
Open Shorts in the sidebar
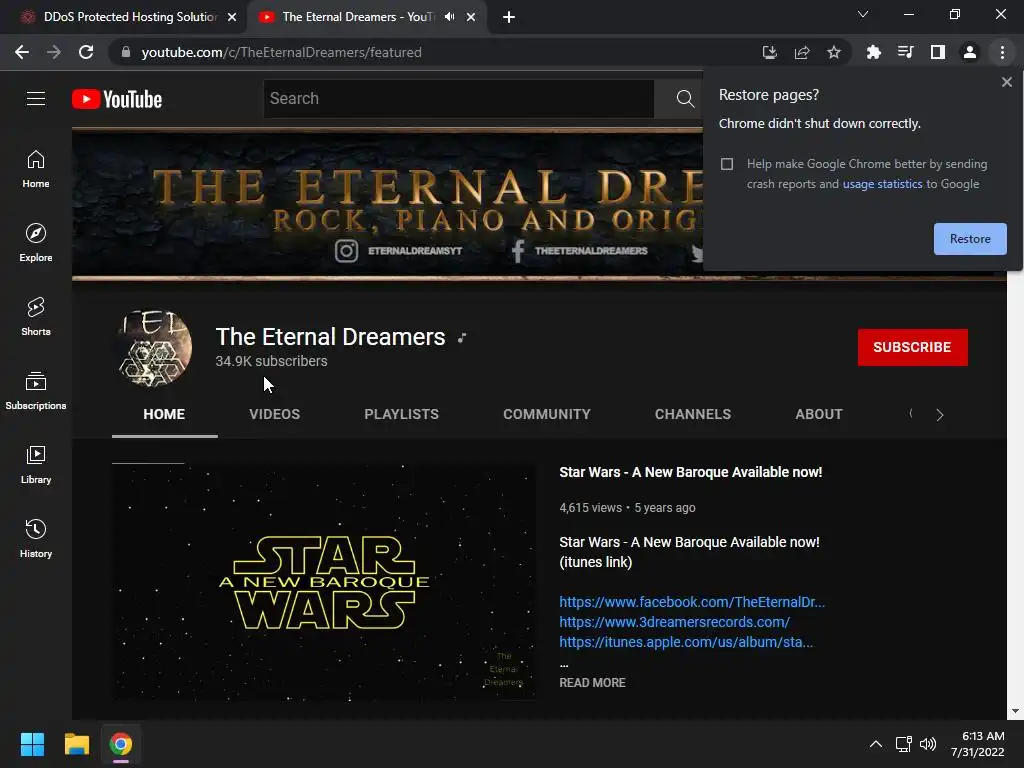pos(36,317)
